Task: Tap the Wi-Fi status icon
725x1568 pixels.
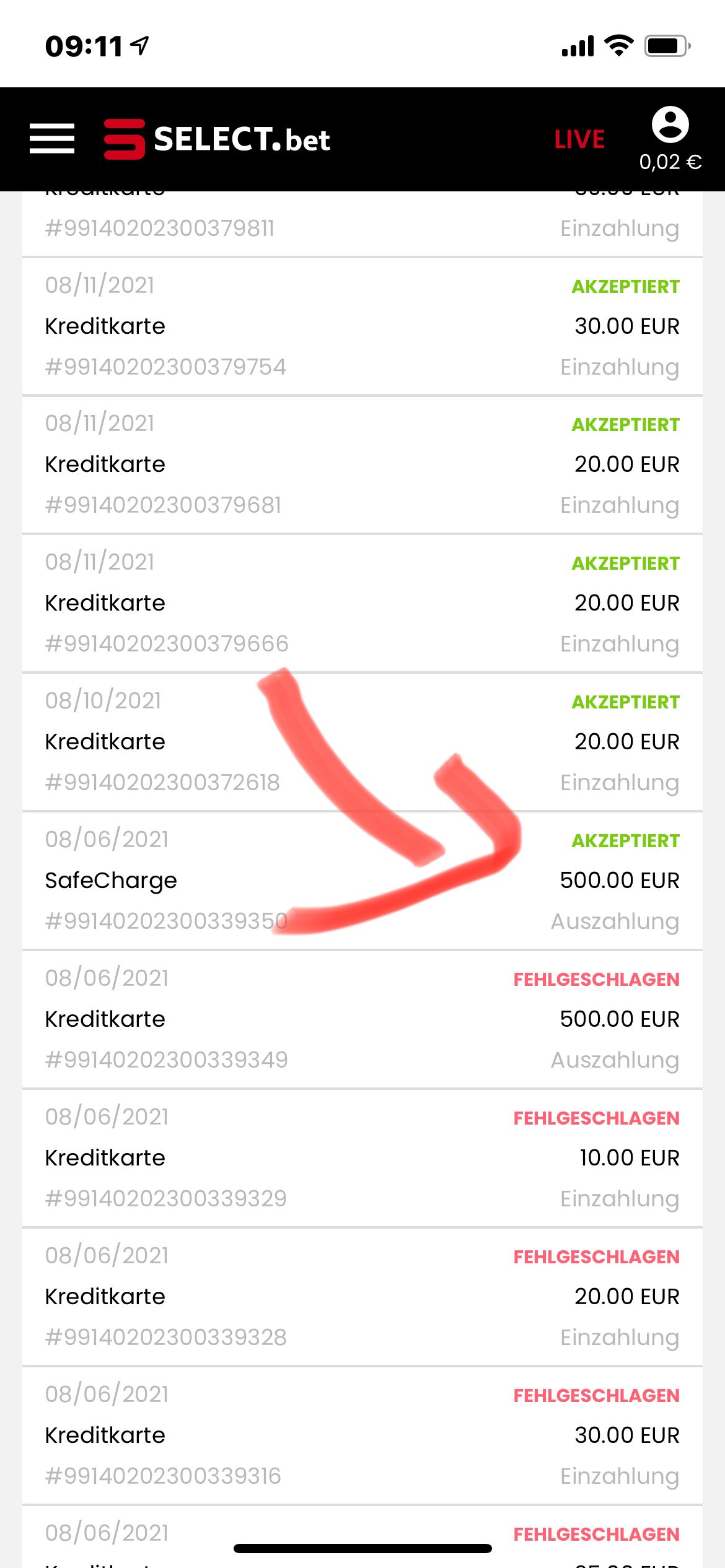Action: 618,45
